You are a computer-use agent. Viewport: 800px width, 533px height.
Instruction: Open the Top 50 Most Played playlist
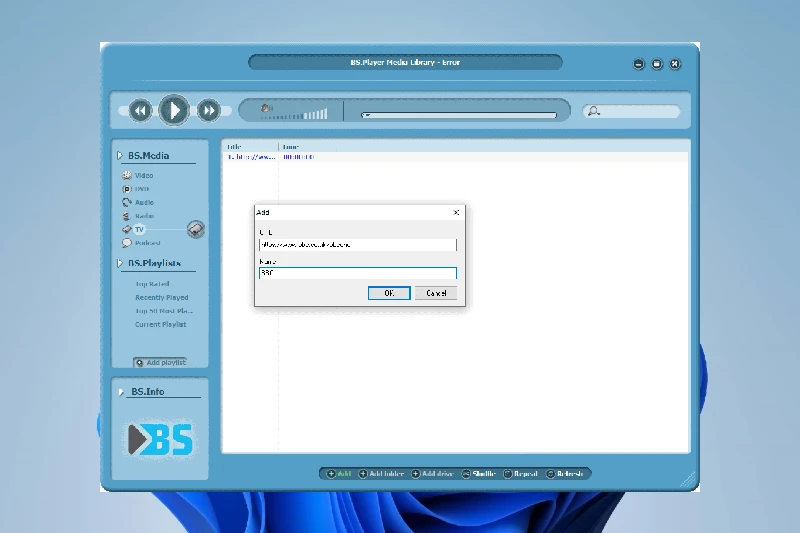point(164,311)
